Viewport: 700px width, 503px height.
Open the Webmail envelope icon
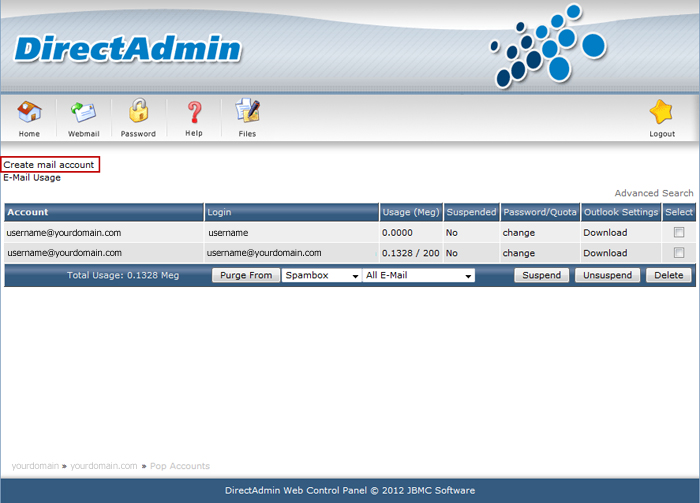[83, 112]
